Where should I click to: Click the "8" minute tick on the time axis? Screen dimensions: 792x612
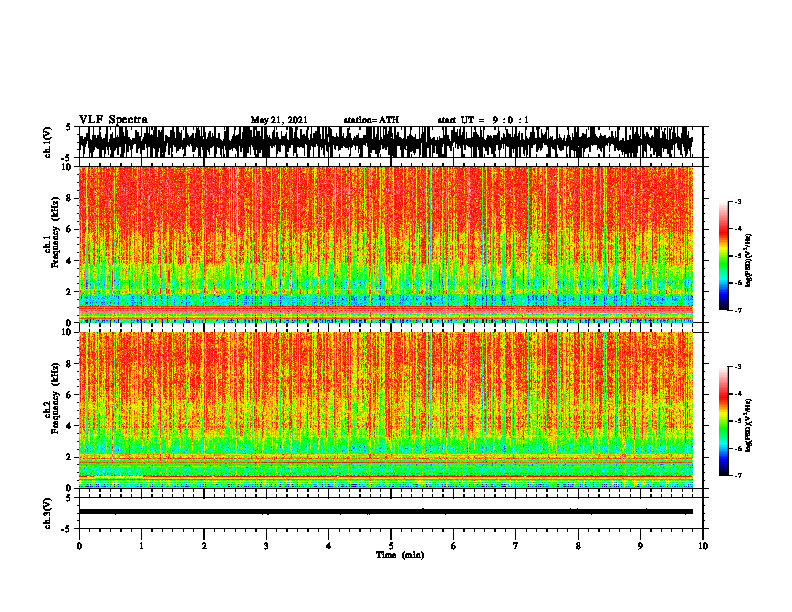(578, 546)
